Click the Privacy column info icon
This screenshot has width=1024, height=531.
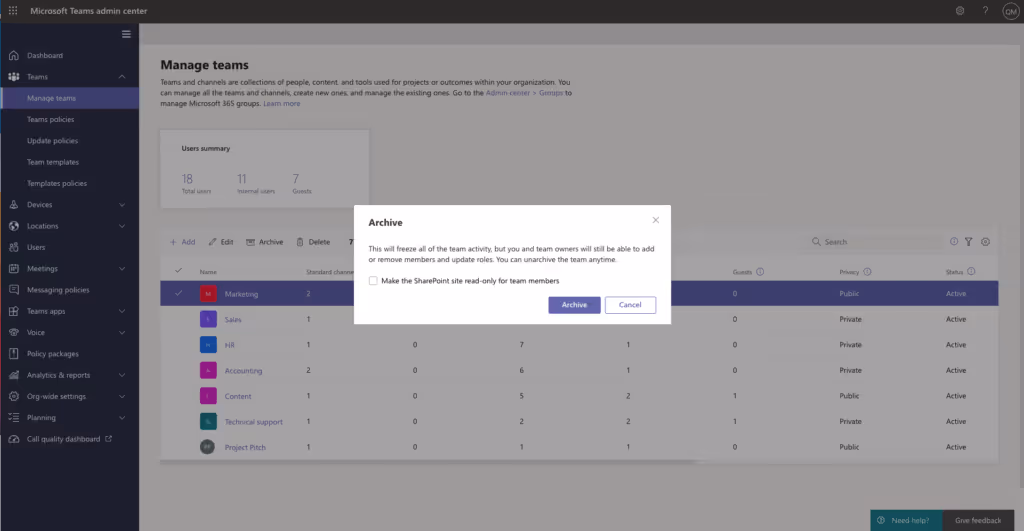[x=867, y=272]
